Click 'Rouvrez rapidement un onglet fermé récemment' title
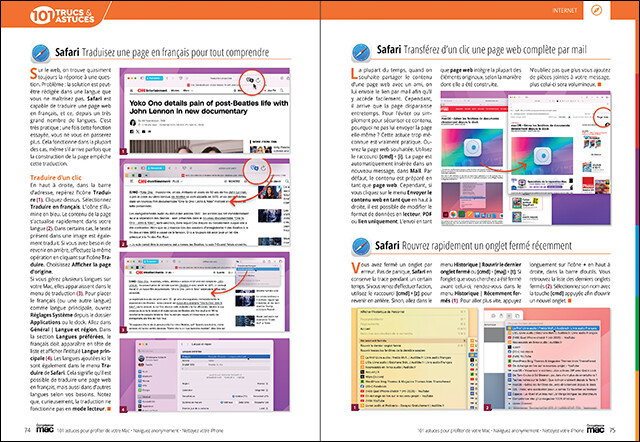The height and width of the screenshot is (442, 640). click(487, 246)
